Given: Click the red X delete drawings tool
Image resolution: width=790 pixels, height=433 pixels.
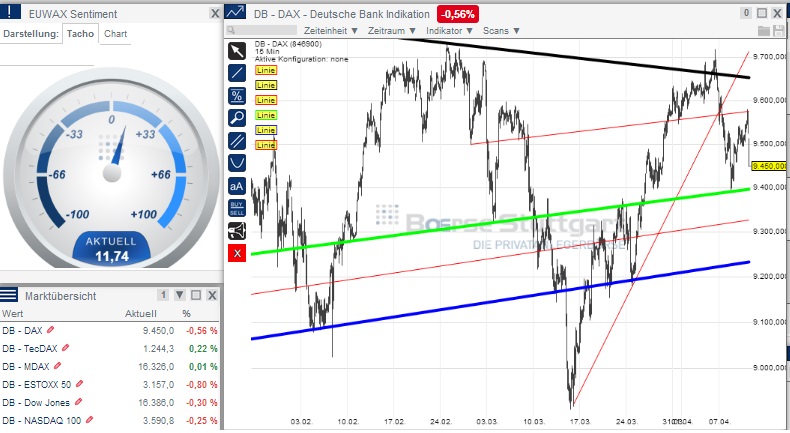Looking at the screenshot, I should [237, 254].
